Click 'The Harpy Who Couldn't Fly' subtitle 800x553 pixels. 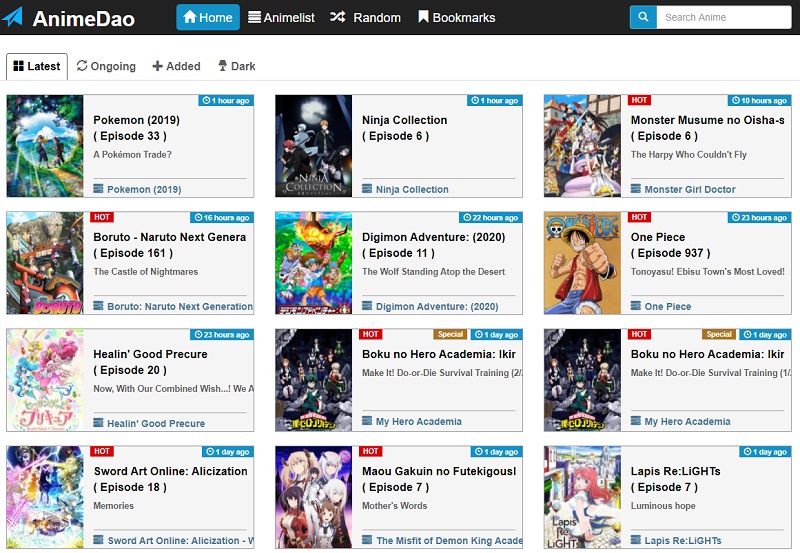[x=689, y=155]
